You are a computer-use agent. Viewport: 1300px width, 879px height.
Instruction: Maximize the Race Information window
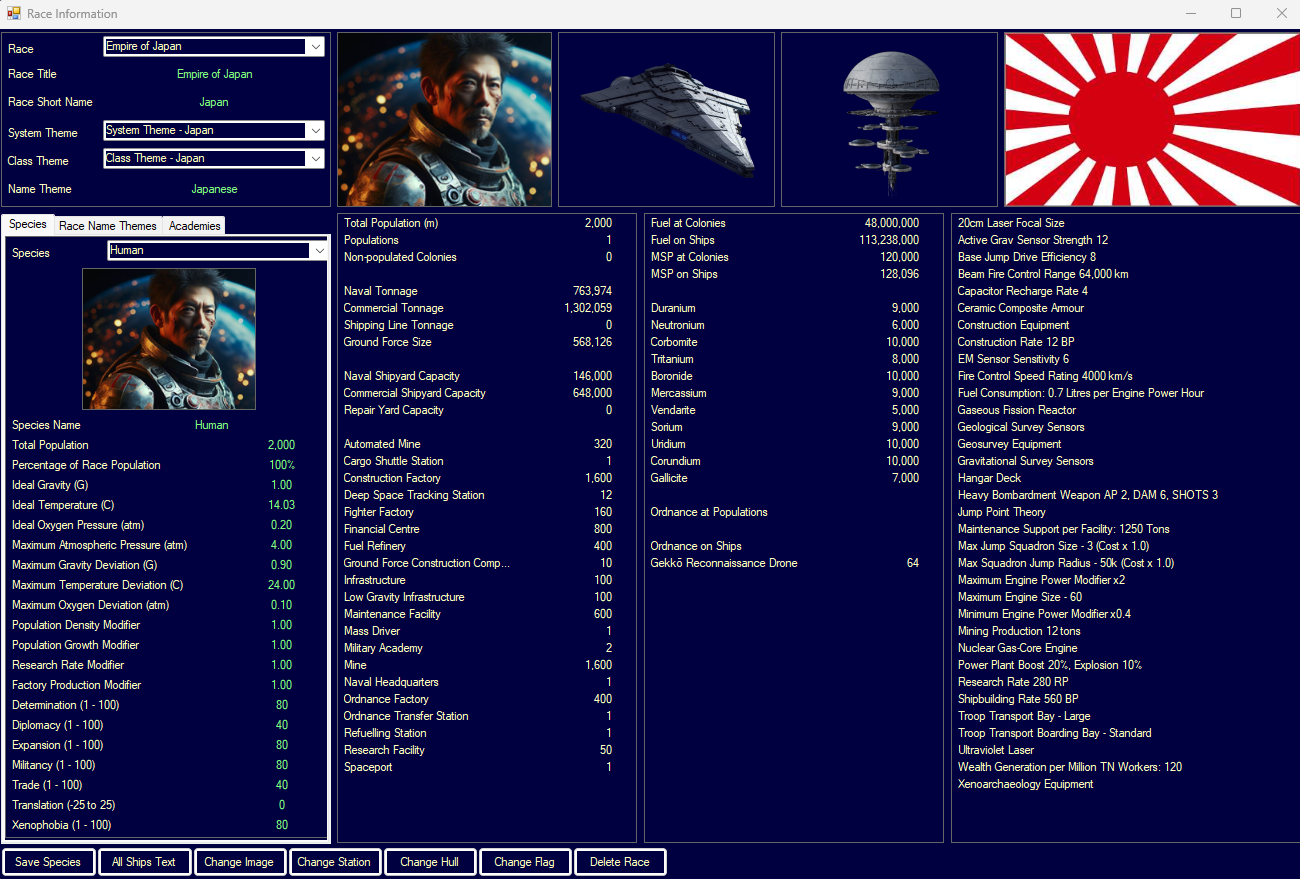click(1236, 13)
